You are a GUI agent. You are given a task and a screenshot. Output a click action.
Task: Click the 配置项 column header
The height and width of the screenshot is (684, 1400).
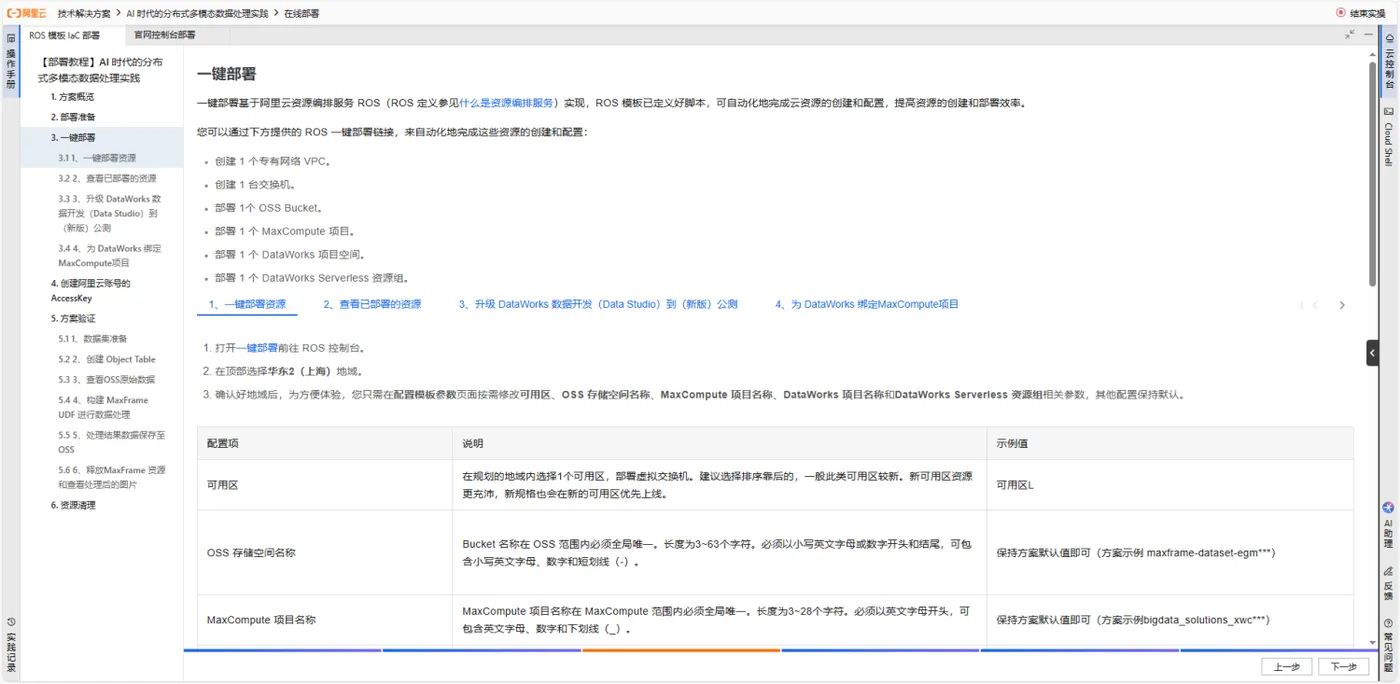[x=325, y=443]
